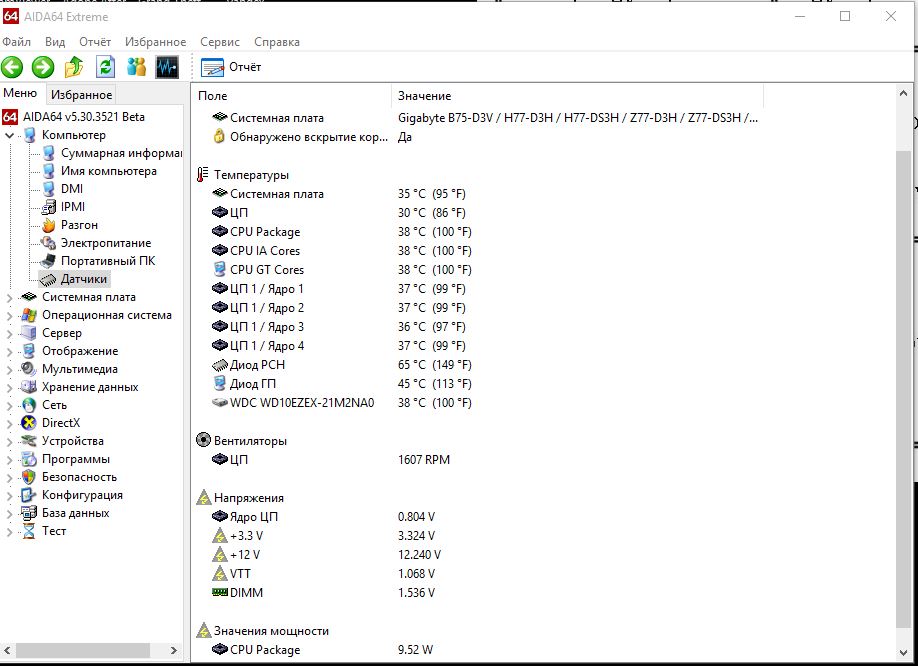Click the База данных tree icon

click(28, 513)
